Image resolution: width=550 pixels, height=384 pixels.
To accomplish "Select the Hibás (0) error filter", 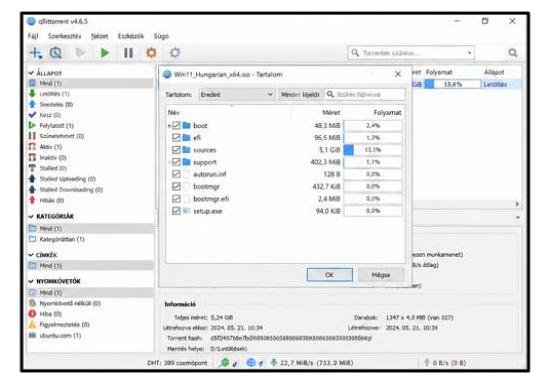I will pos(46,200).
